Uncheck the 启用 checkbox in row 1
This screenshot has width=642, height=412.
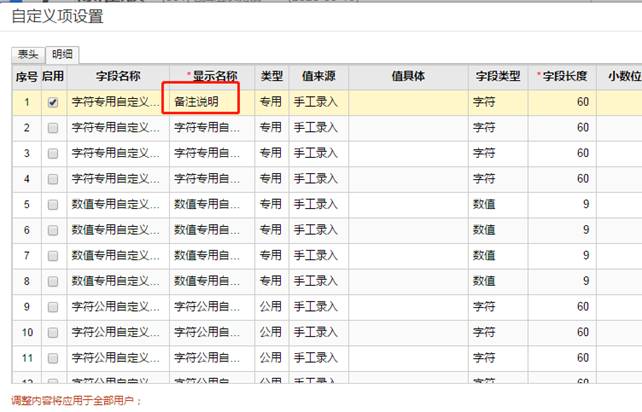coord(53,102)
